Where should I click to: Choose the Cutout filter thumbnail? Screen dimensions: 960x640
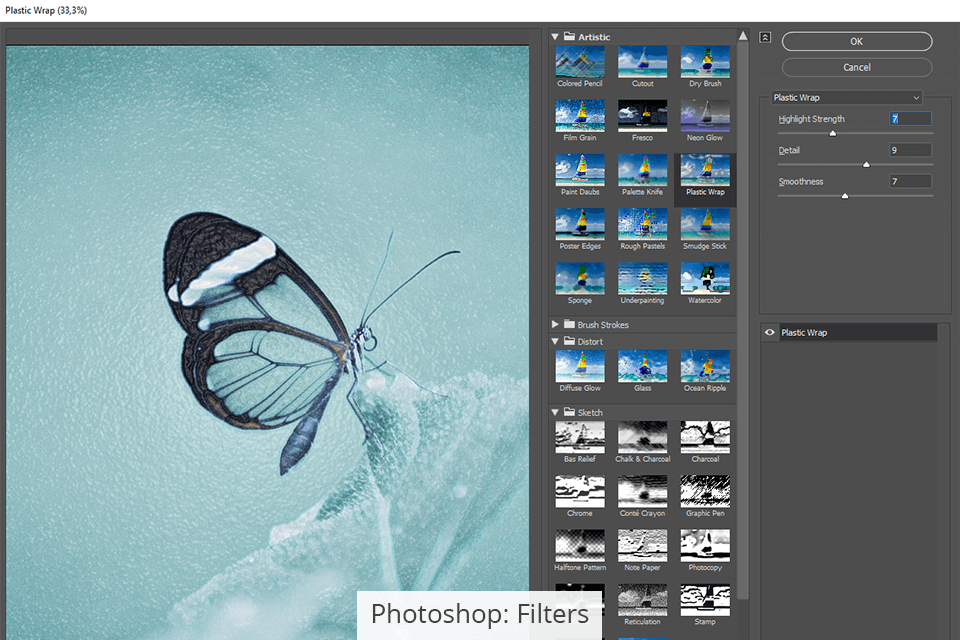(642, 62)
